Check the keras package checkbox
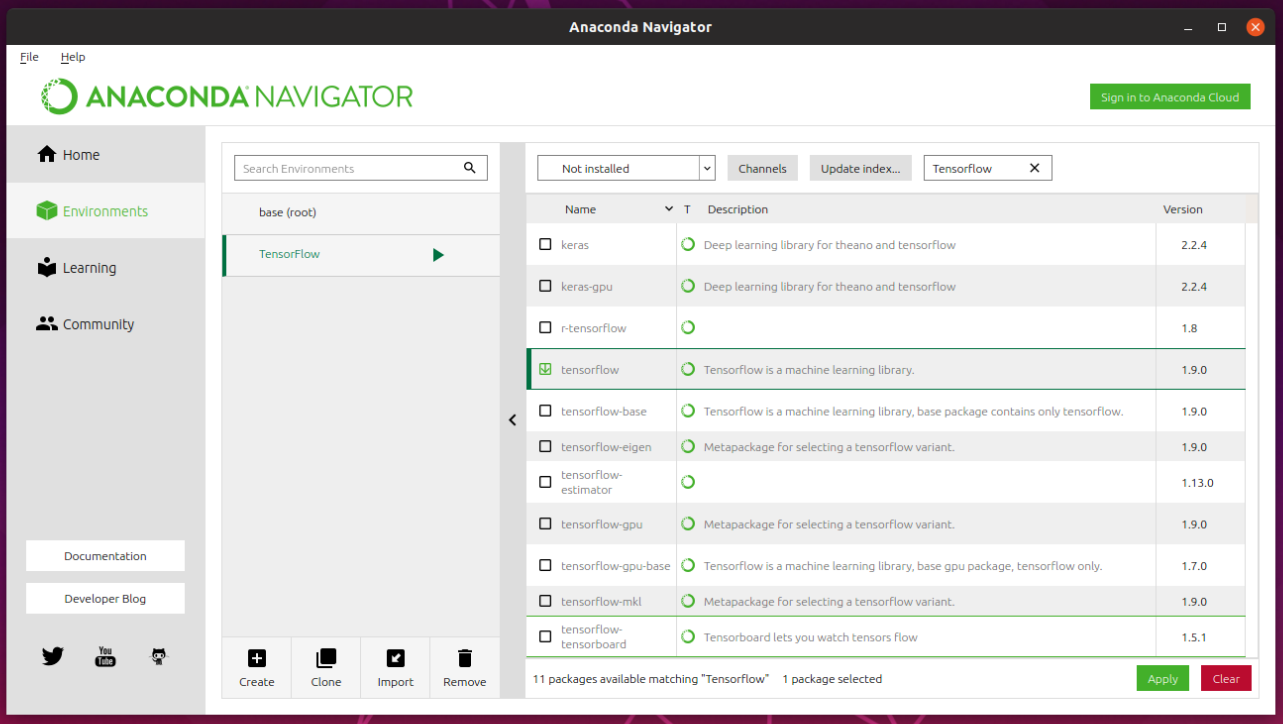The height and width of the screenshot is (724, 1283). 545,244
